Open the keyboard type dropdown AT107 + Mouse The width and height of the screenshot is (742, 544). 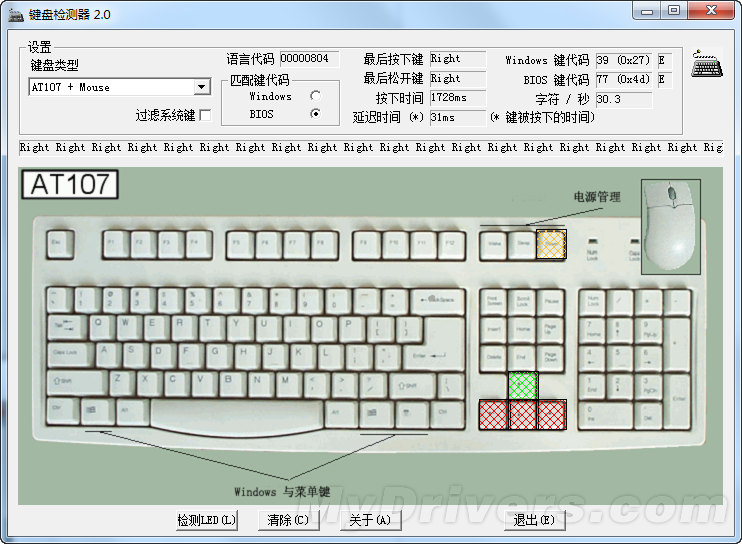pyautogui.click(x=202, y=87)
